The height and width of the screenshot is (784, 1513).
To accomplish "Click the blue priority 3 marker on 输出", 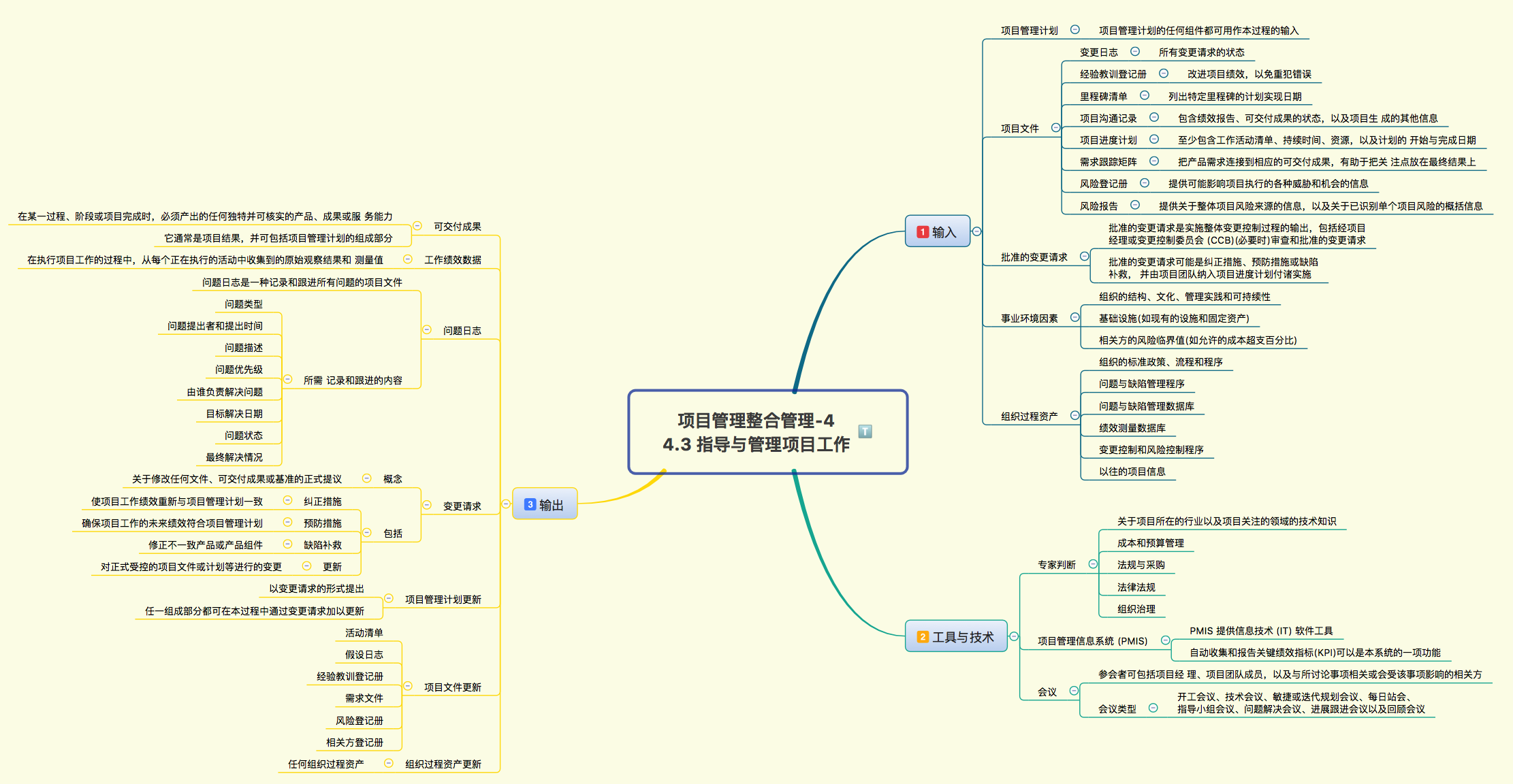I will point(530,504).
